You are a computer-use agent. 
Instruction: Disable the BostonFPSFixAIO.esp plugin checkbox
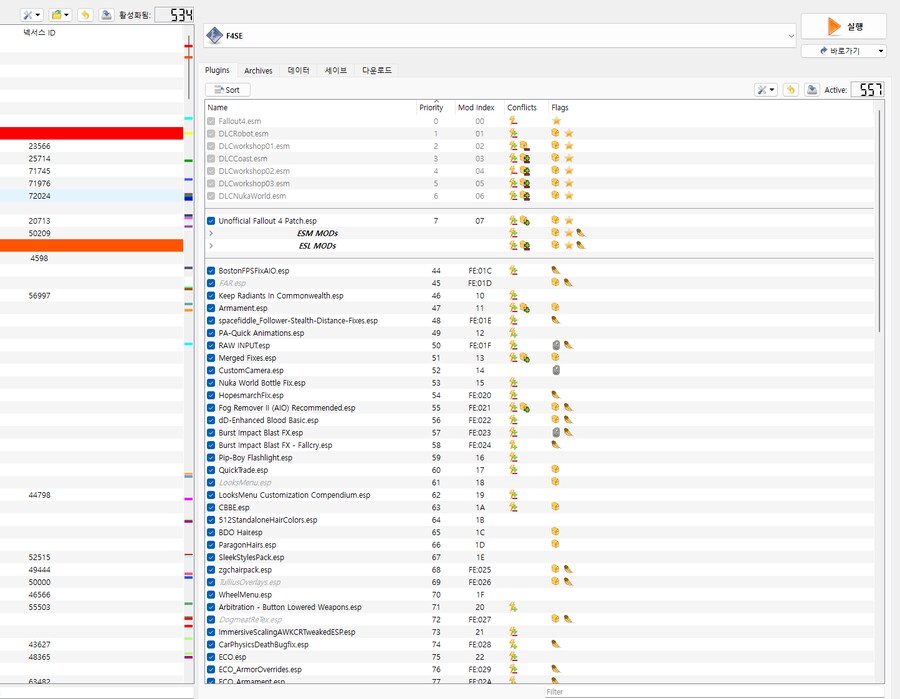pyautogui.click(x=211, y=271)
